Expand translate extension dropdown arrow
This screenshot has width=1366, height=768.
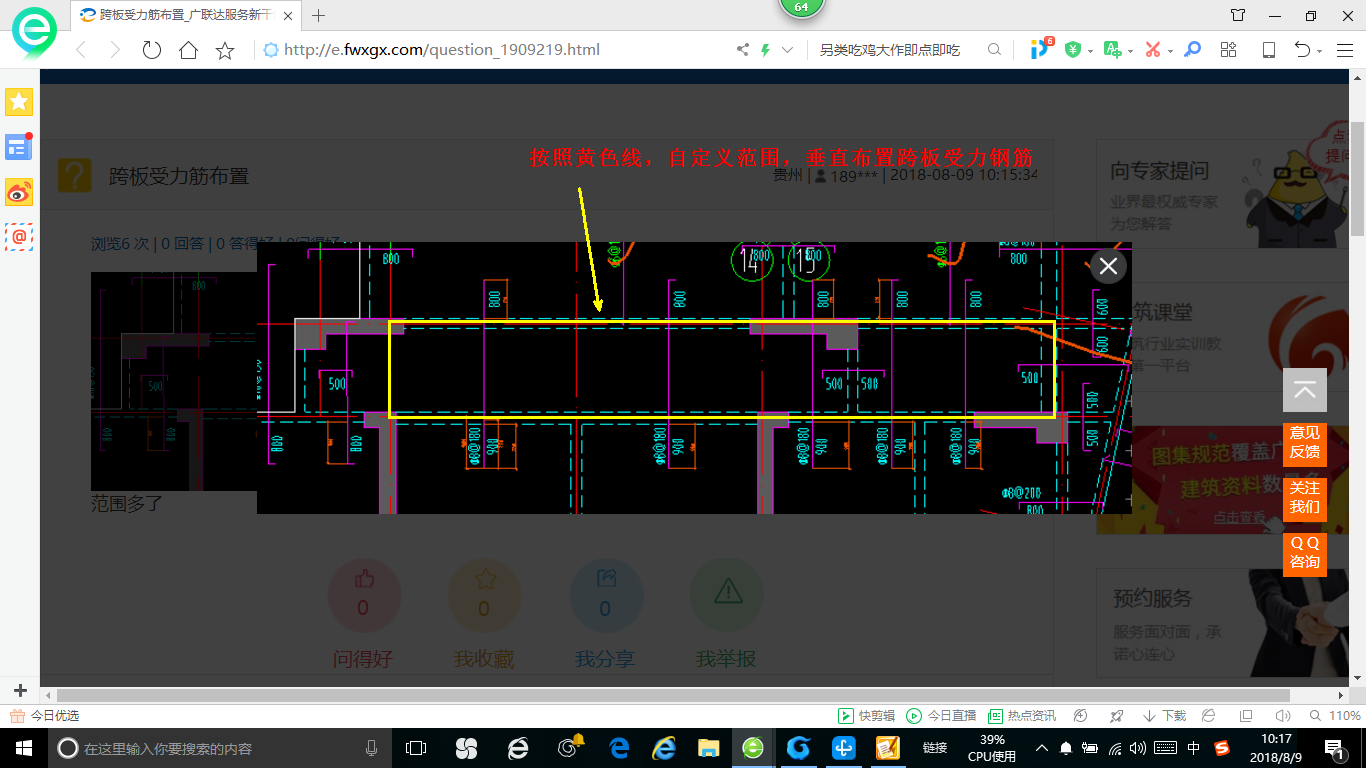(x=1130, y=50)
